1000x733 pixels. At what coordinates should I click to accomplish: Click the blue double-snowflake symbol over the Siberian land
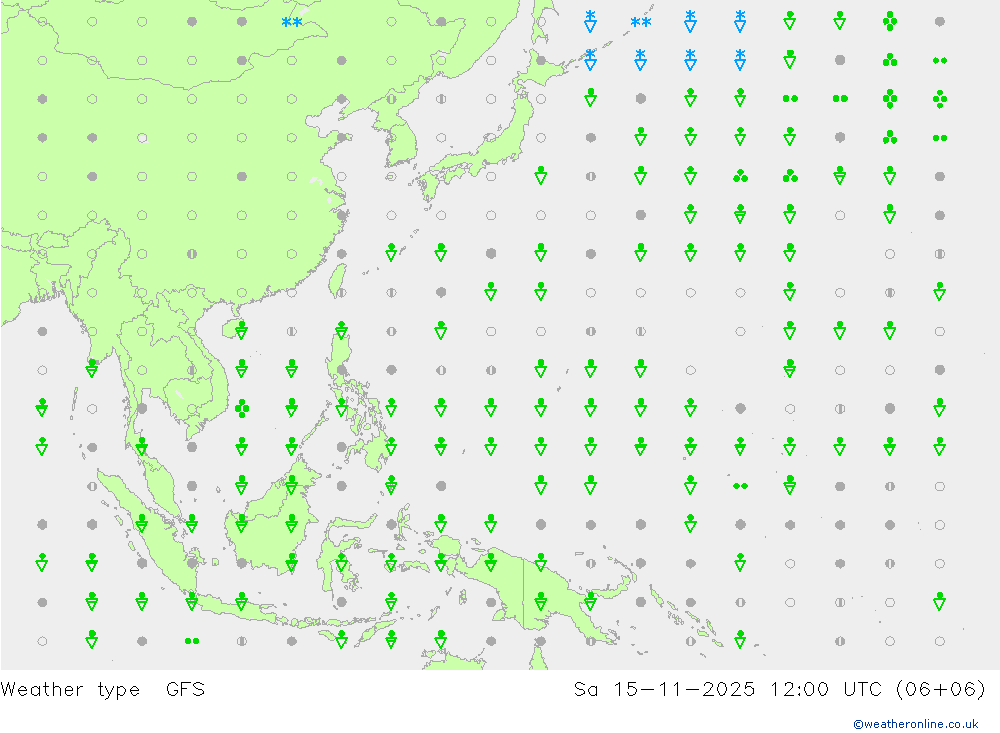pos(291,22)
